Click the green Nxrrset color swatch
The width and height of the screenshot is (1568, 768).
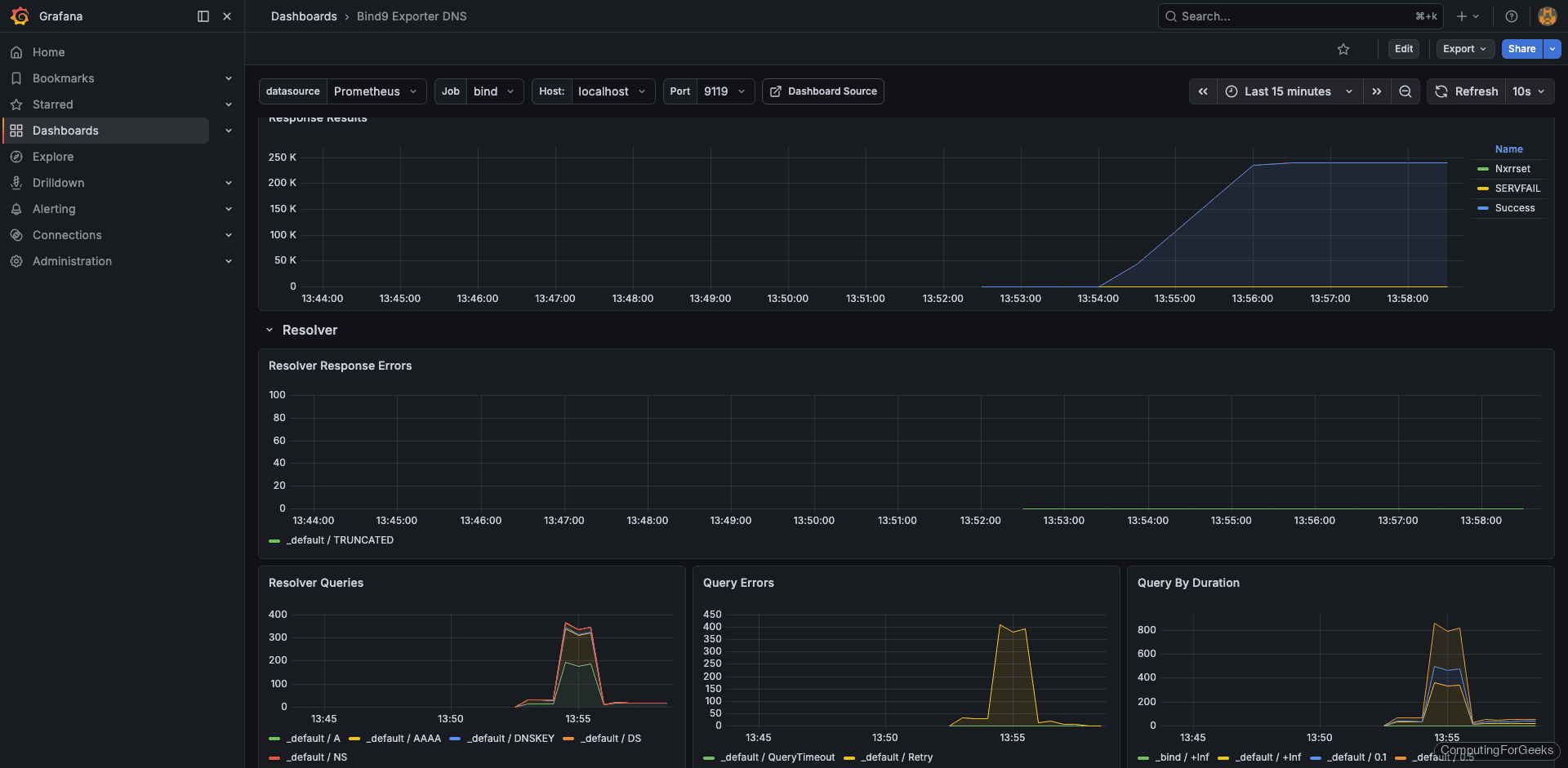click(1482, 169)
